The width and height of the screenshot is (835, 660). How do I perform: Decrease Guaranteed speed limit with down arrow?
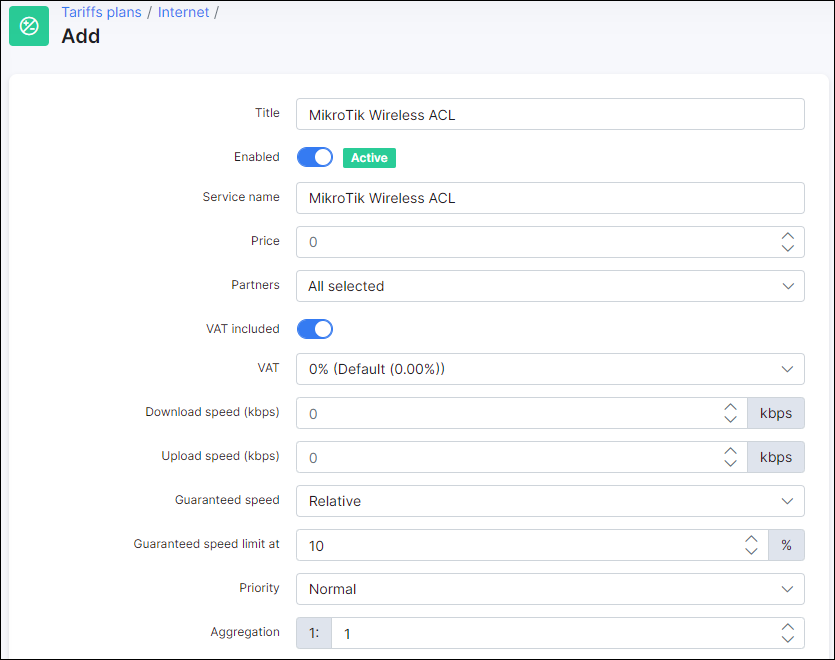pos(751,551)
